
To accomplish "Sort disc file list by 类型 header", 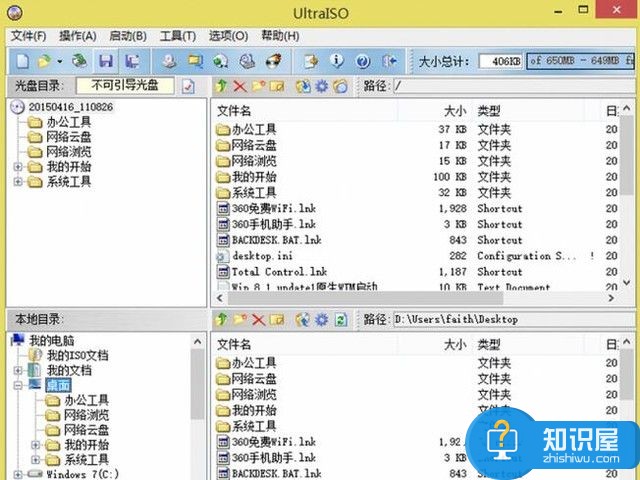I will [x=529, y=111].
